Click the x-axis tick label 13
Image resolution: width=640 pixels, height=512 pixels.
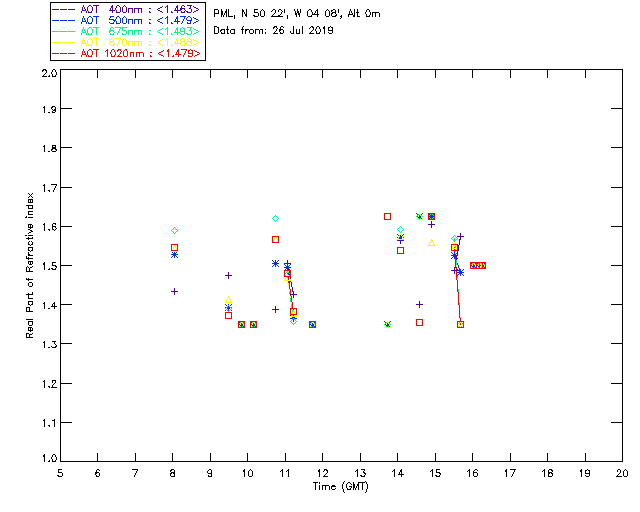pos(360,473)
